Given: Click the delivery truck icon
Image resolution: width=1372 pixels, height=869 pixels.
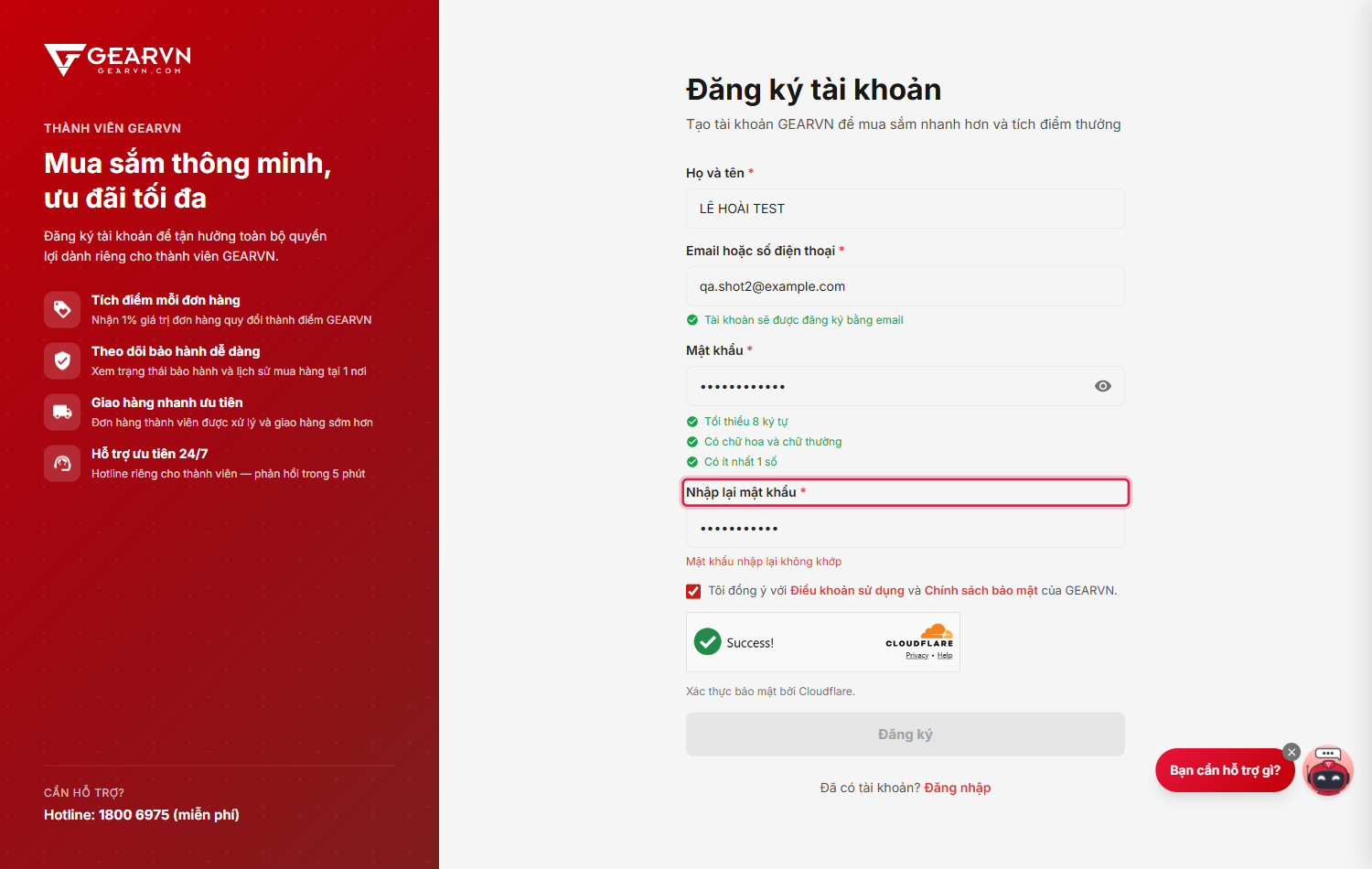Looking at the screenshot, I should 62,412.
